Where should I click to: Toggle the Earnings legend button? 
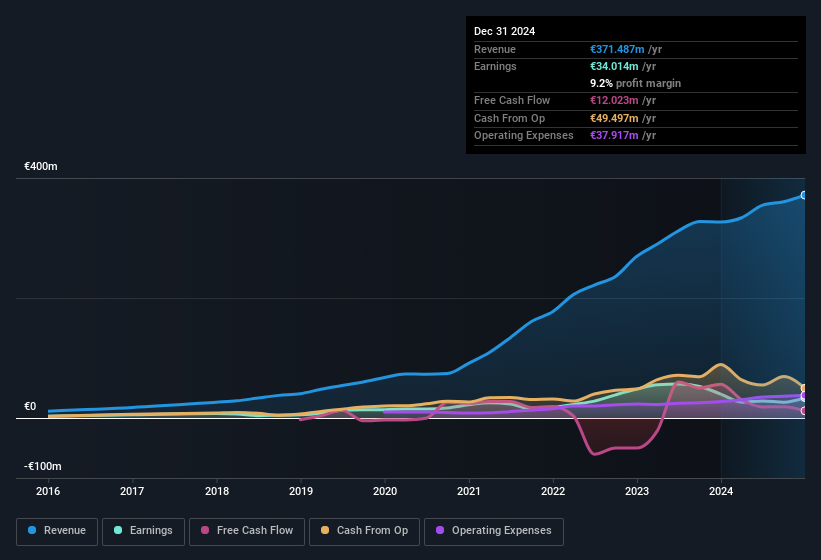pyautogui.click(x=143, y=531)
